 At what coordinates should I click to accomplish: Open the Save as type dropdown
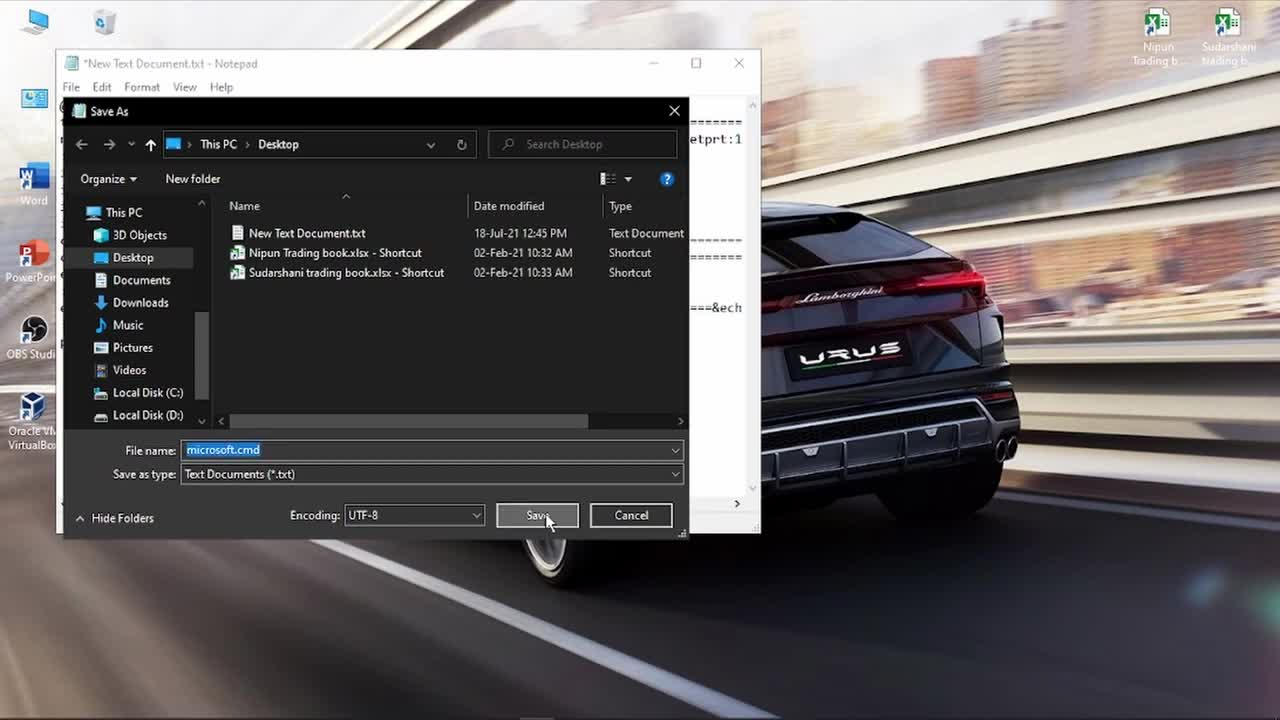(675, 474)
